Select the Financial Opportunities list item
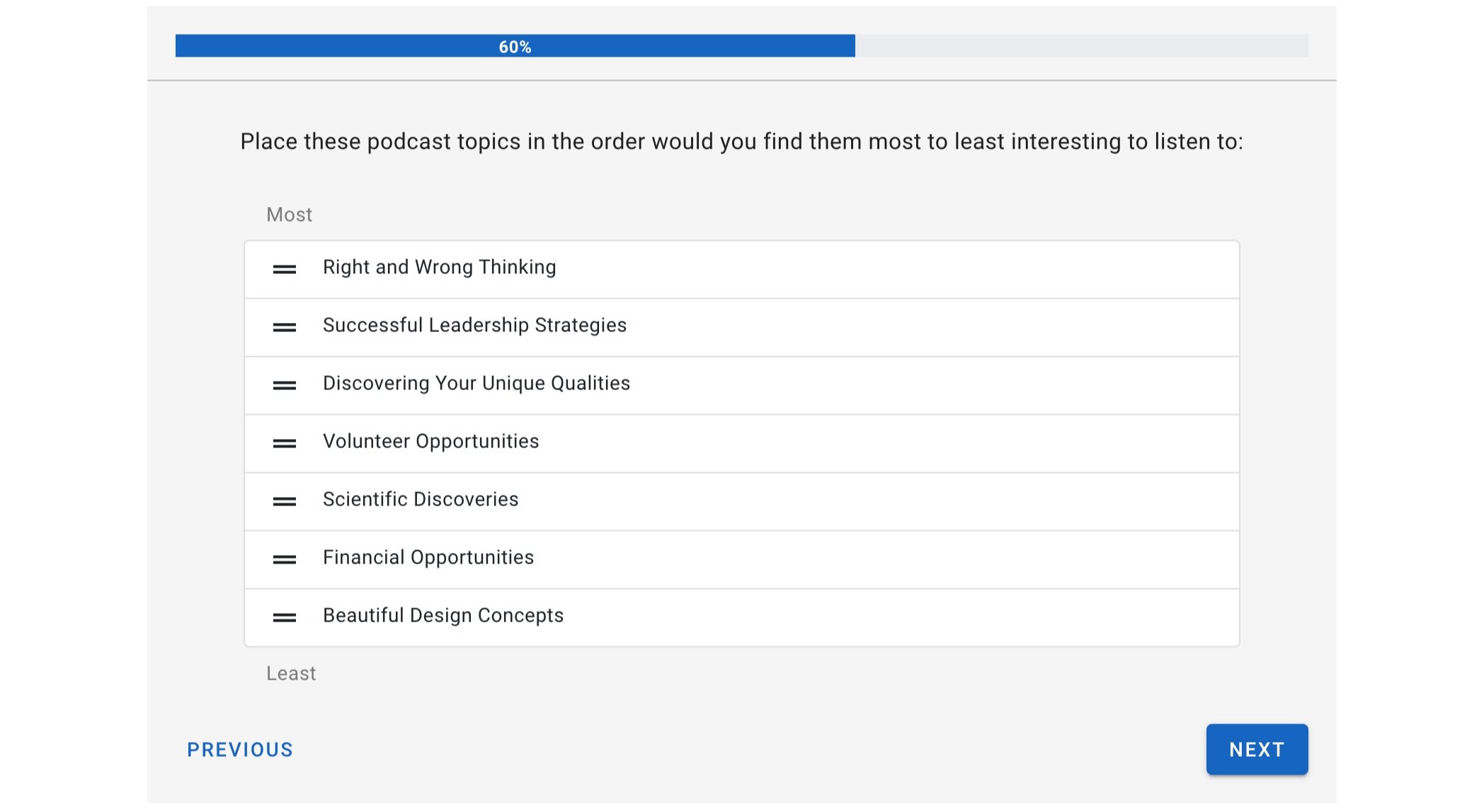Image resolution: width=1484 pixels, height=812 pixels. [x=428, y=558]
